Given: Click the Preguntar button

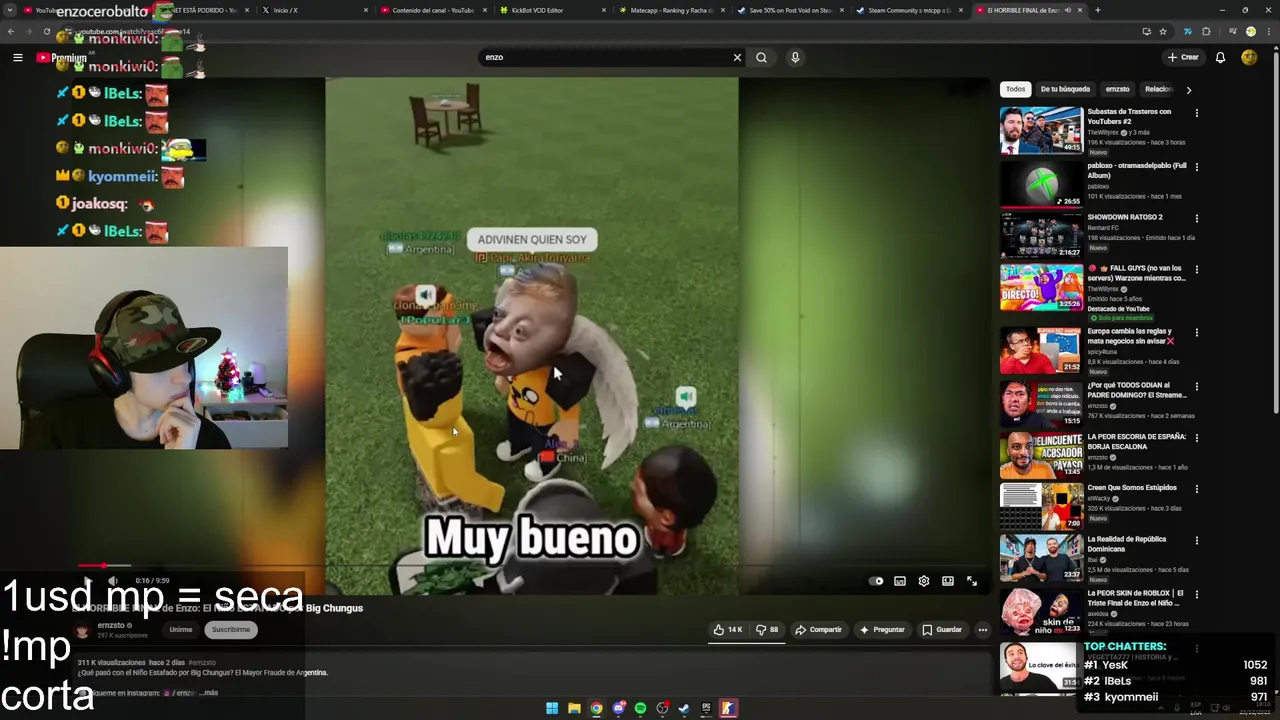Looking at the screenshot, I should tap(882, 630).
